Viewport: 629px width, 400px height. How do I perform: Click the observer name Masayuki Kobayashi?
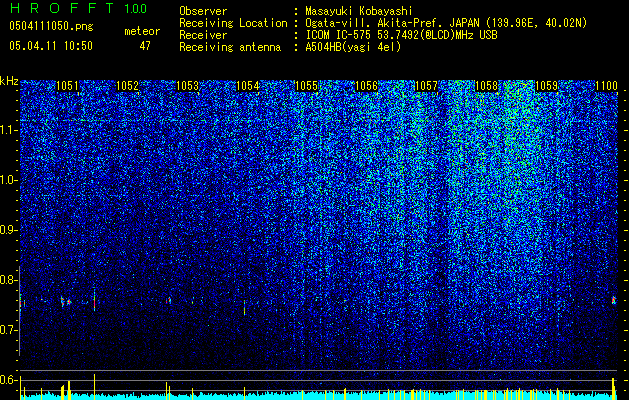tap(359, 11)
